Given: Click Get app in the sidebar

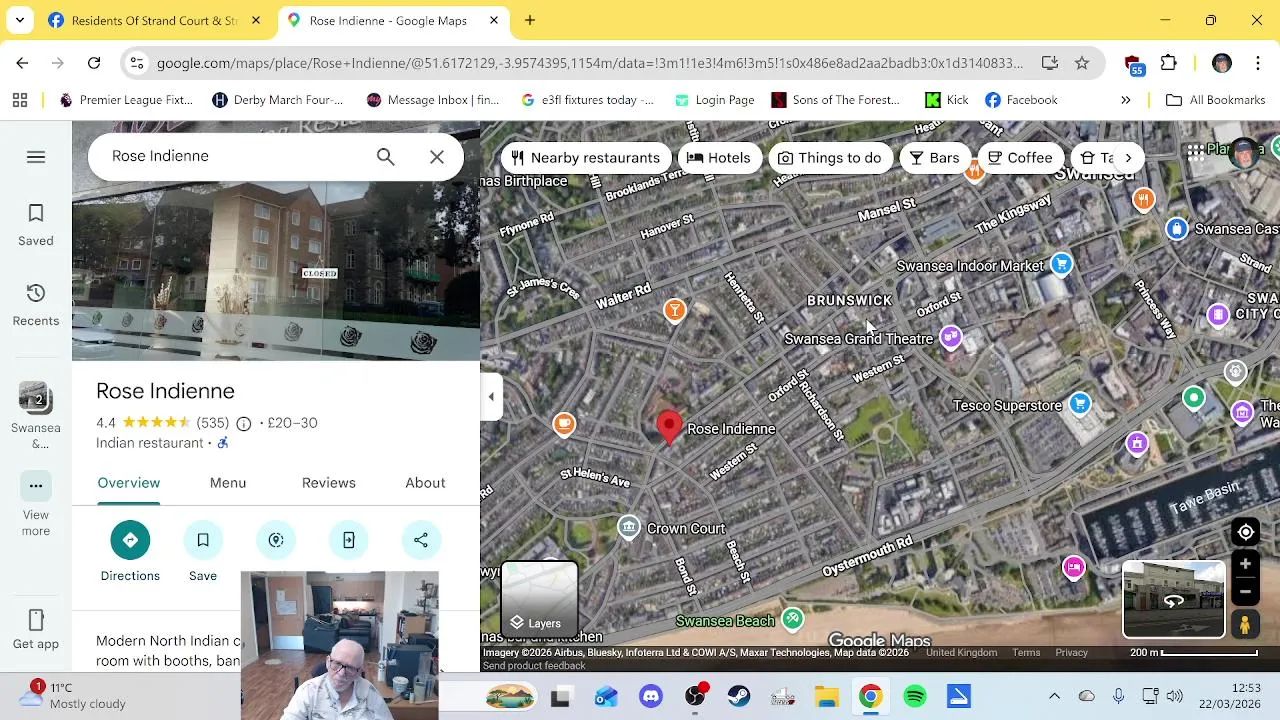Looking at the screenshot, I should [36, 630].
